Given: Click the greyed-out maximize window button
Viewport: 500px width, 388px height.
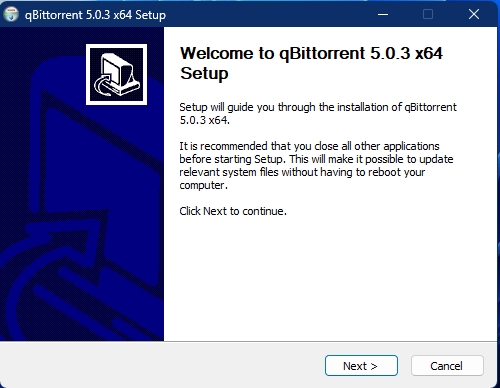Looking at the screenshot, I should click(428, 14).
